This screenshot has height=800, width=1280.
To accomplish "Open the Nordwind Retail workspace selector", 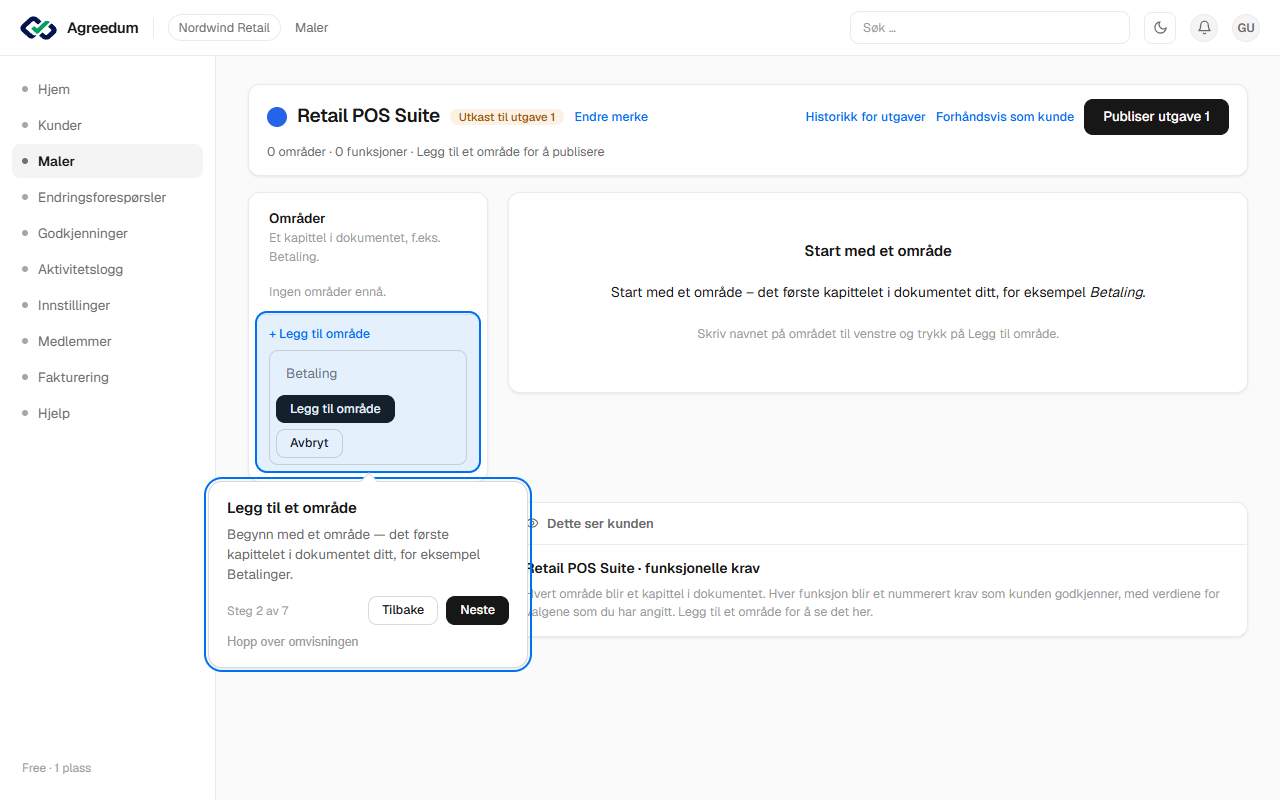I will 224,28.
